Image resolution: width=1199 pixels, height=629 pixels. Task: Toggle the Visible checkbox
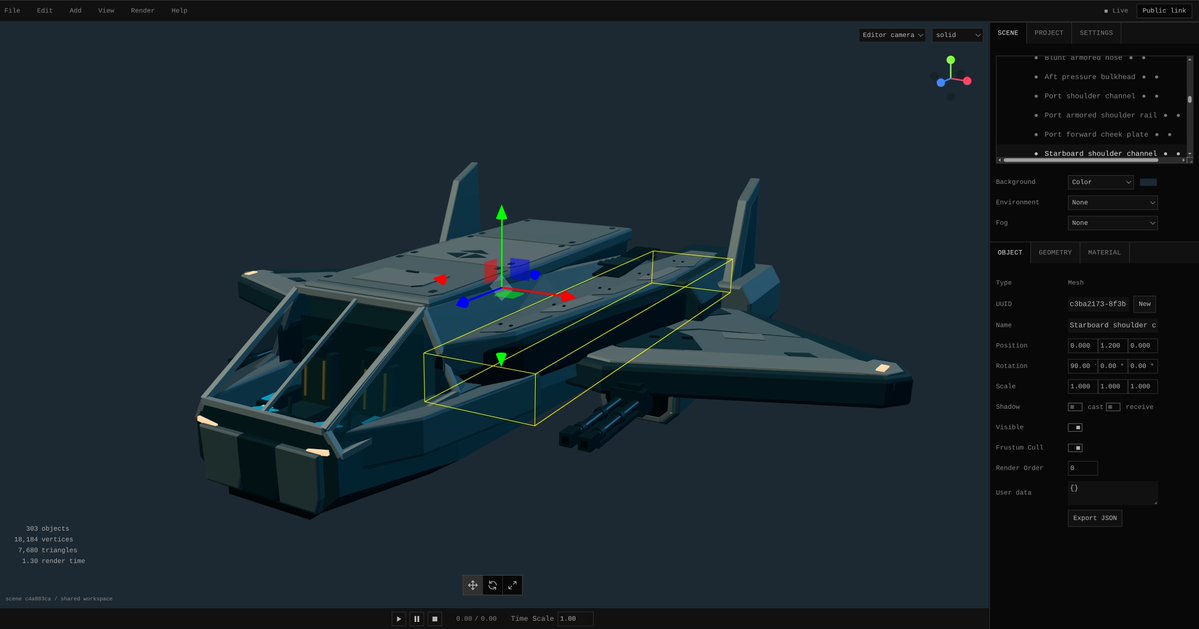pos(1075,427)
